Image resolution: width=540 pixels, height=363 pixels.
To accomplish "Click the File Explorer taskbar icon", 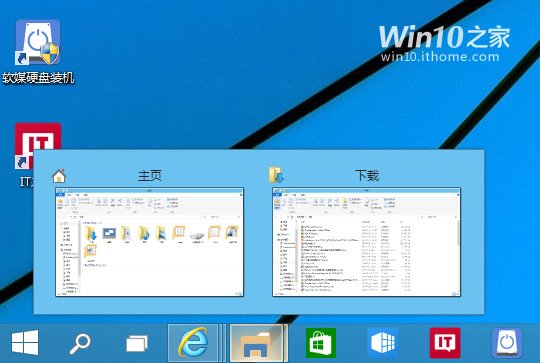I will point(257,343).
